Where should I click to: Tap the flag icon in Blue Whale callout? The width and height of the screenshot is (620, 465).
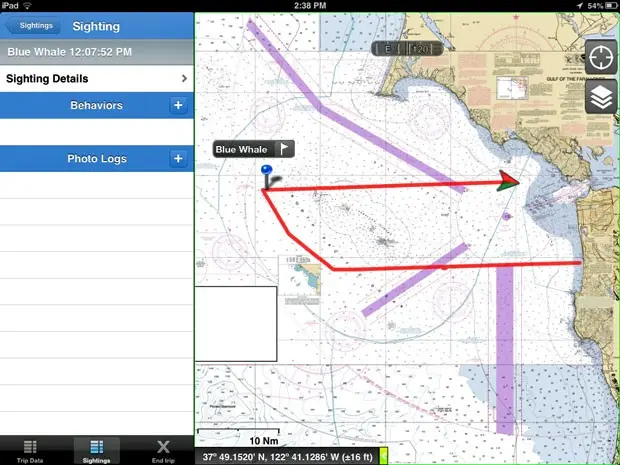(x=284, y=149)
